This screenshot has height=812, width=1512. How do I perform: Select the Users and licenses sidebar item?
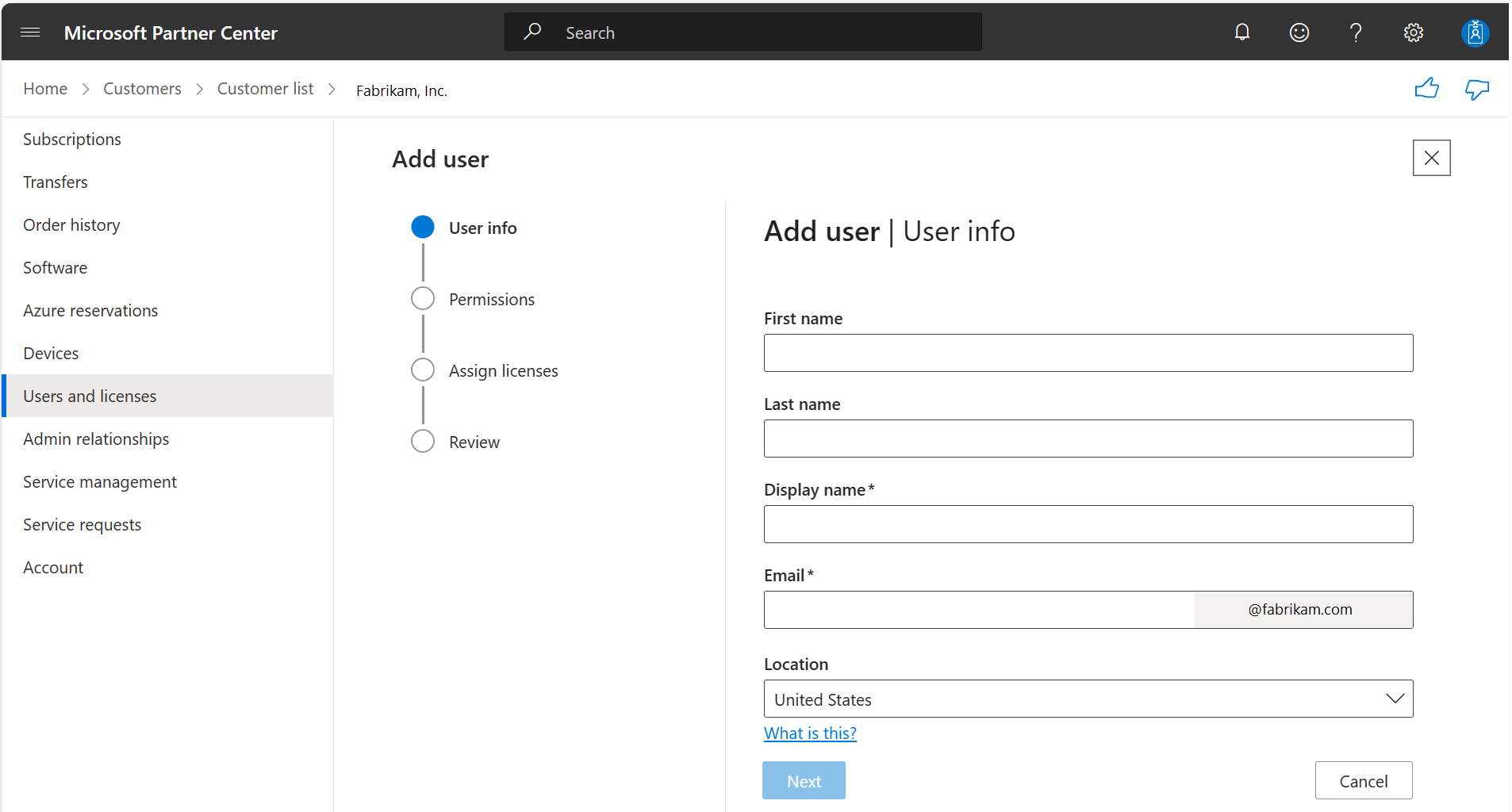click(x=90, y=396)
